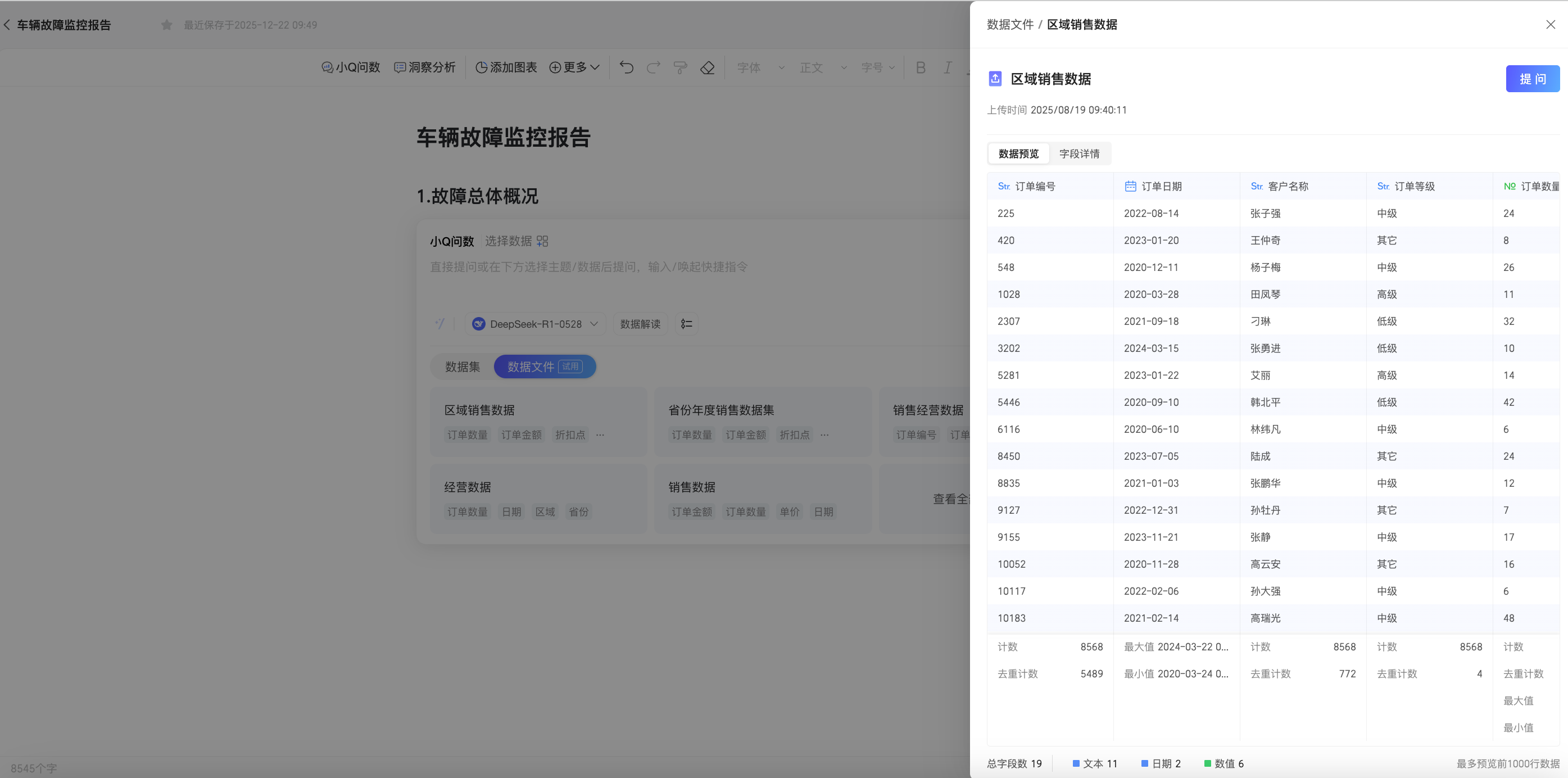The height and width of the screenshot is (778, 1568).
Task: Click the 数据解读 button
Action: tap(640, 324)
